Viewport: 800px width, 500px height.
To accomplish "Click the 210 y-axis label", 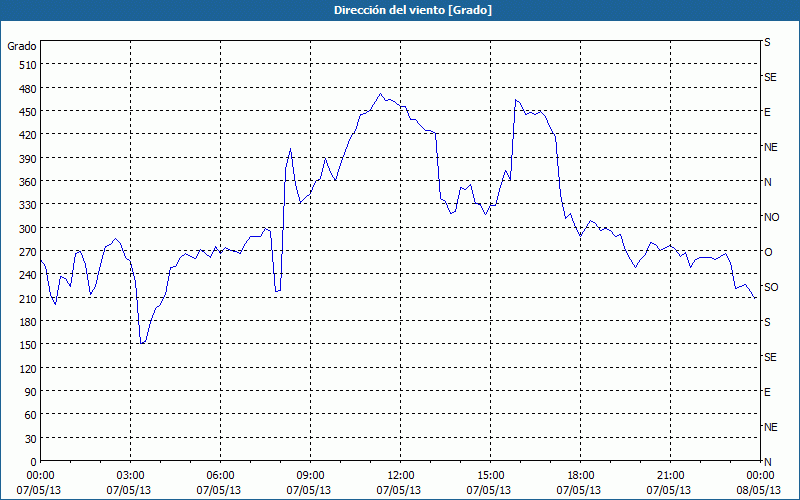I will click(29, 298).
